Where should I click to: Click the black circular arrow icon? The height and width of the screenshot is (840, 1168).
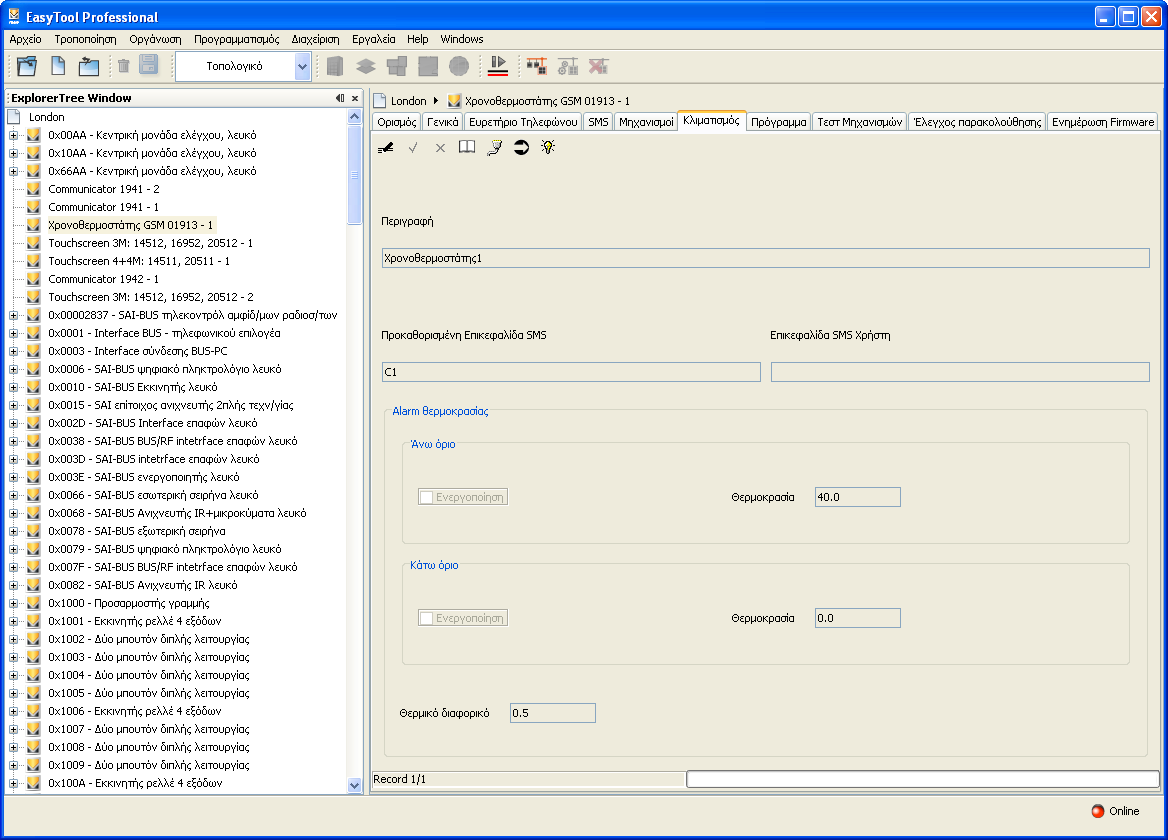(521, 147)
